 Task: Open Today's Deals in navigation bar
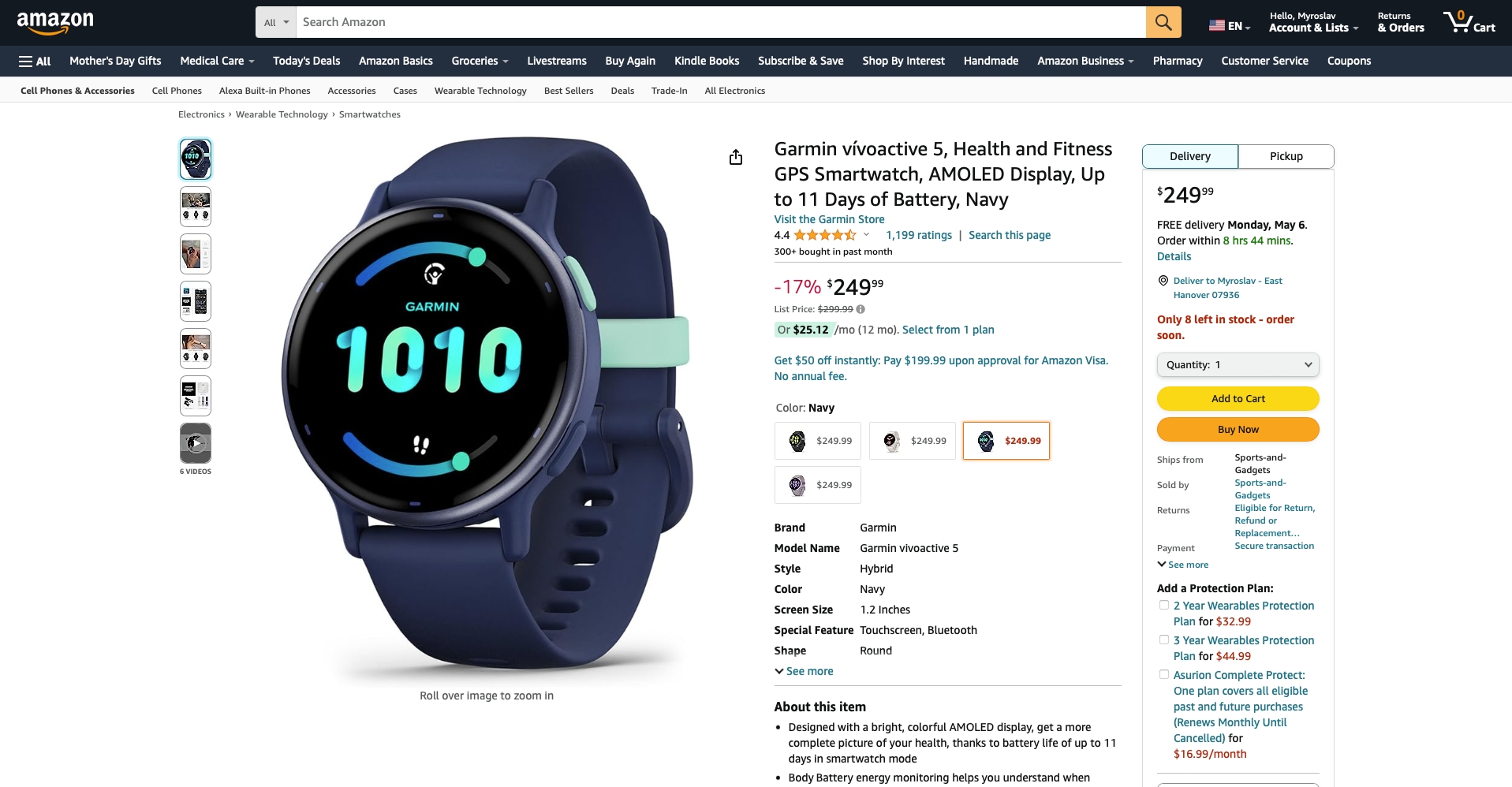(x=306, y=61)
